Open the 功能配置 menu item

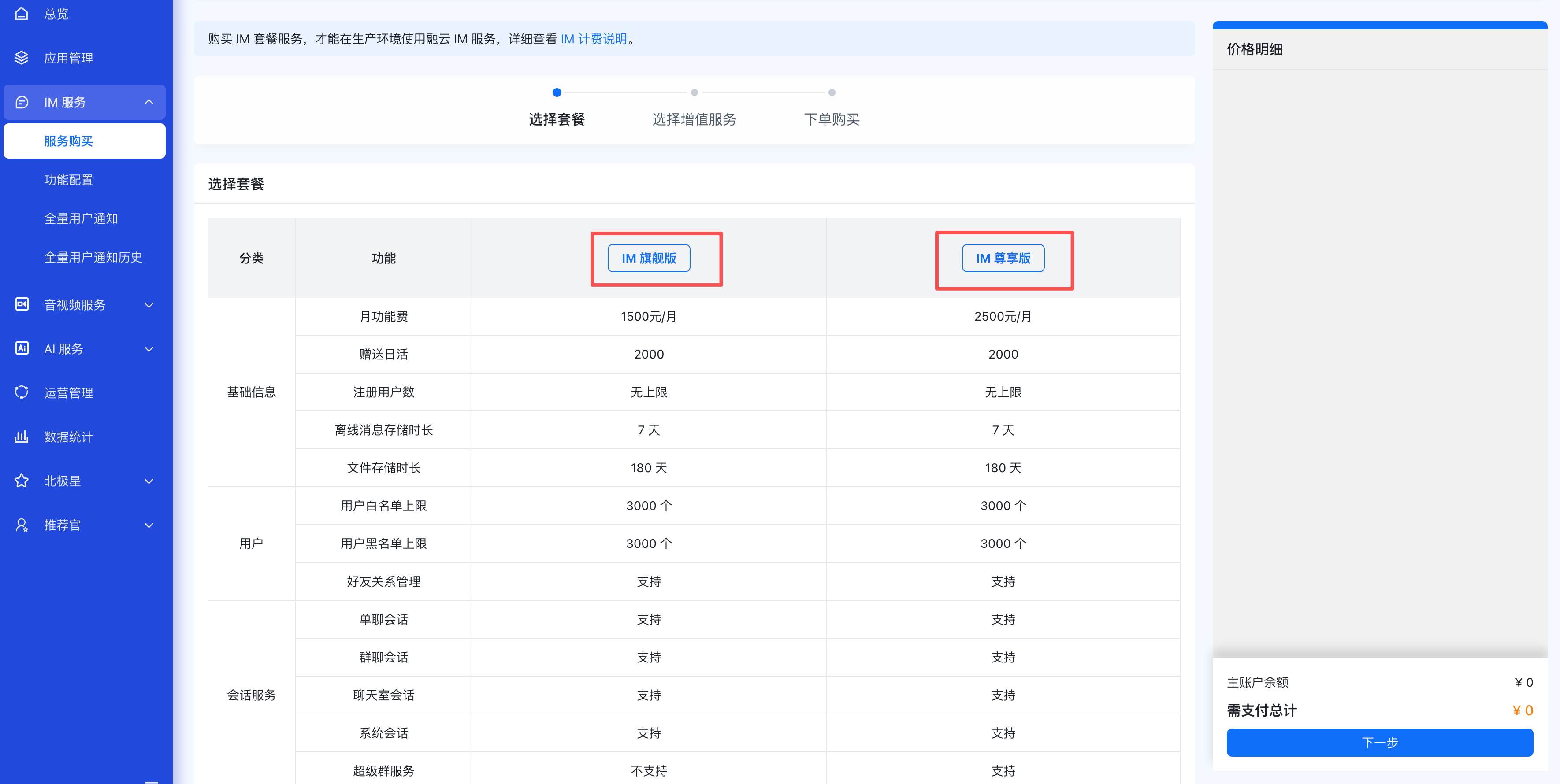pos(68,180)
